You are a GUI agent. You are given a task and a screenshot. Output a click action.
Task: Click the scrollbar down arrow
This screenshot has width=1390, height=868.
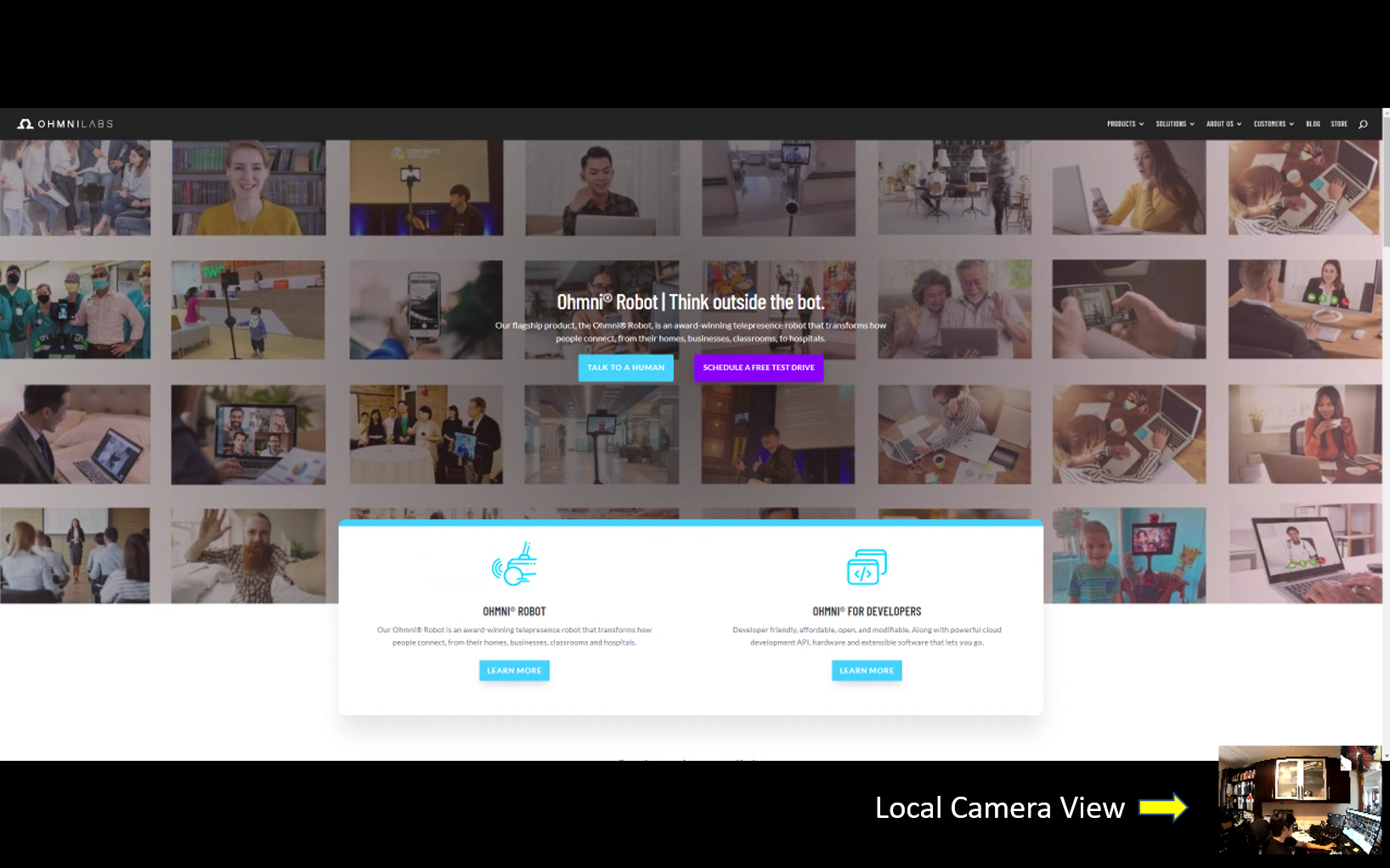(1386, 755)
